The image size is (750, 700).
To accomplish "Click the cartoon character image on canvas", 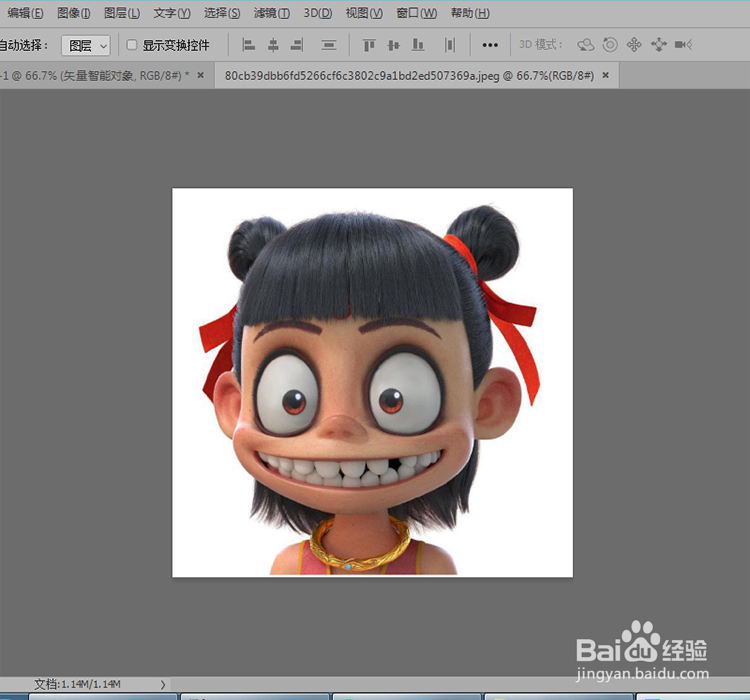I will (x=372, y=382).
